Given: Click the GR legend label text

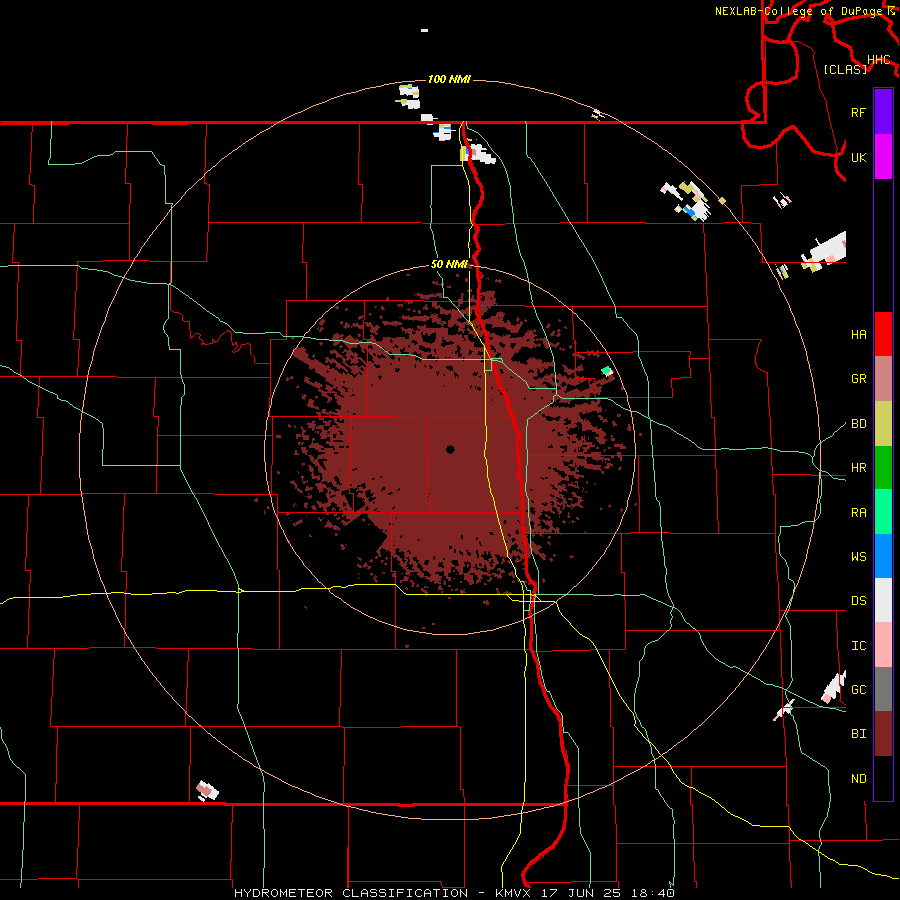Looking at the screenshot, I should click(x=858, y=379).
